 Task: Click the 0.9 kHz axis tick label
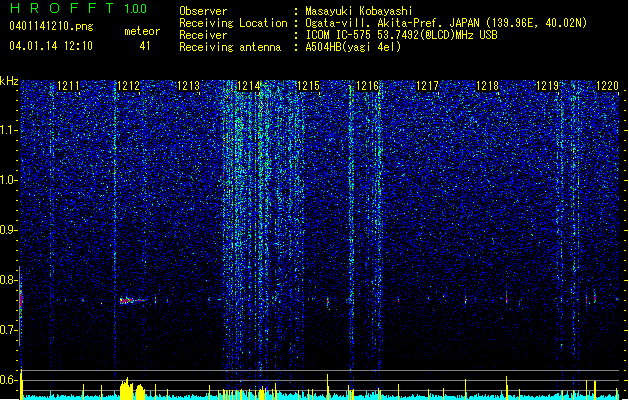8,230
